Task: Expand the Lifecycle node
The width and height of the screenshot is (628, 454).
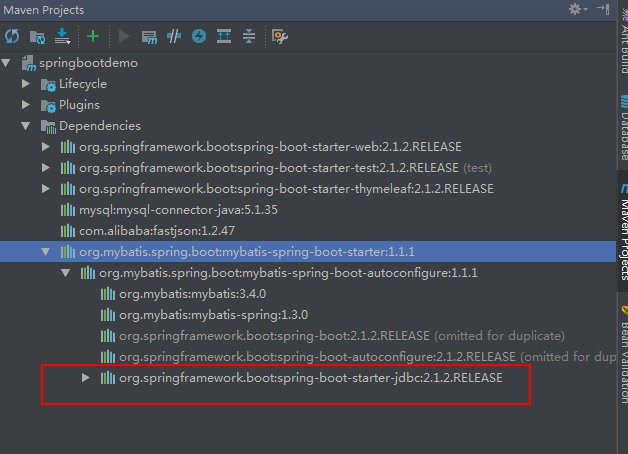Action: pyautogui.click(x=26, y=84)
